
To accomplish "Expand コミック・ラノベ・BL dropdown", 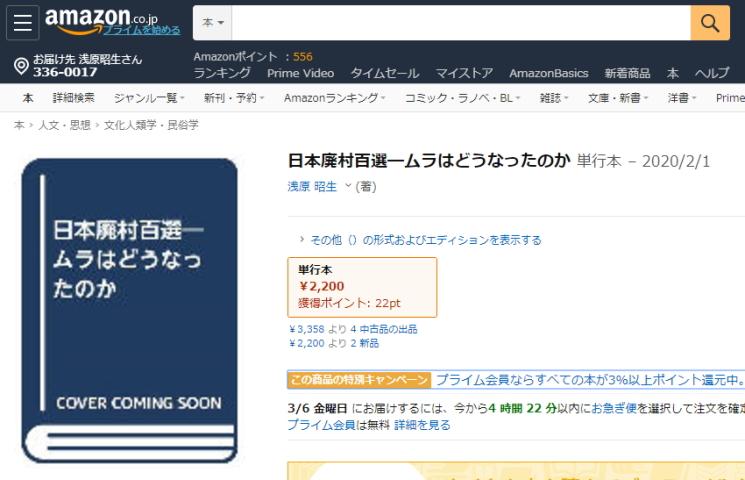I will pyautogui.click(x=462, y=98).
